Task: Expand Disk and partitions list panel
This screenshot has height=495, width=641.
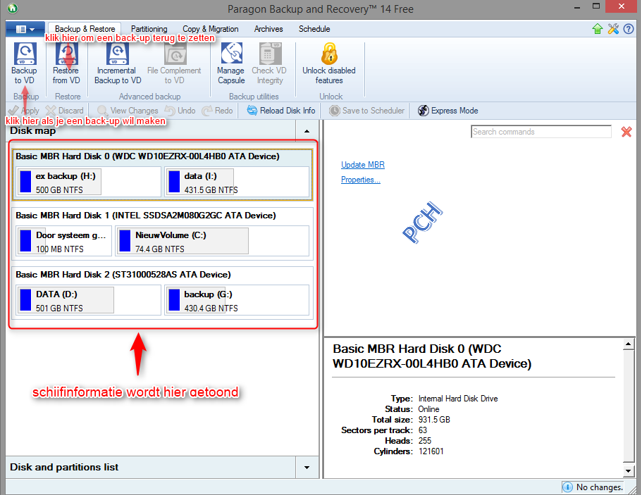Action: pos(305,467)
